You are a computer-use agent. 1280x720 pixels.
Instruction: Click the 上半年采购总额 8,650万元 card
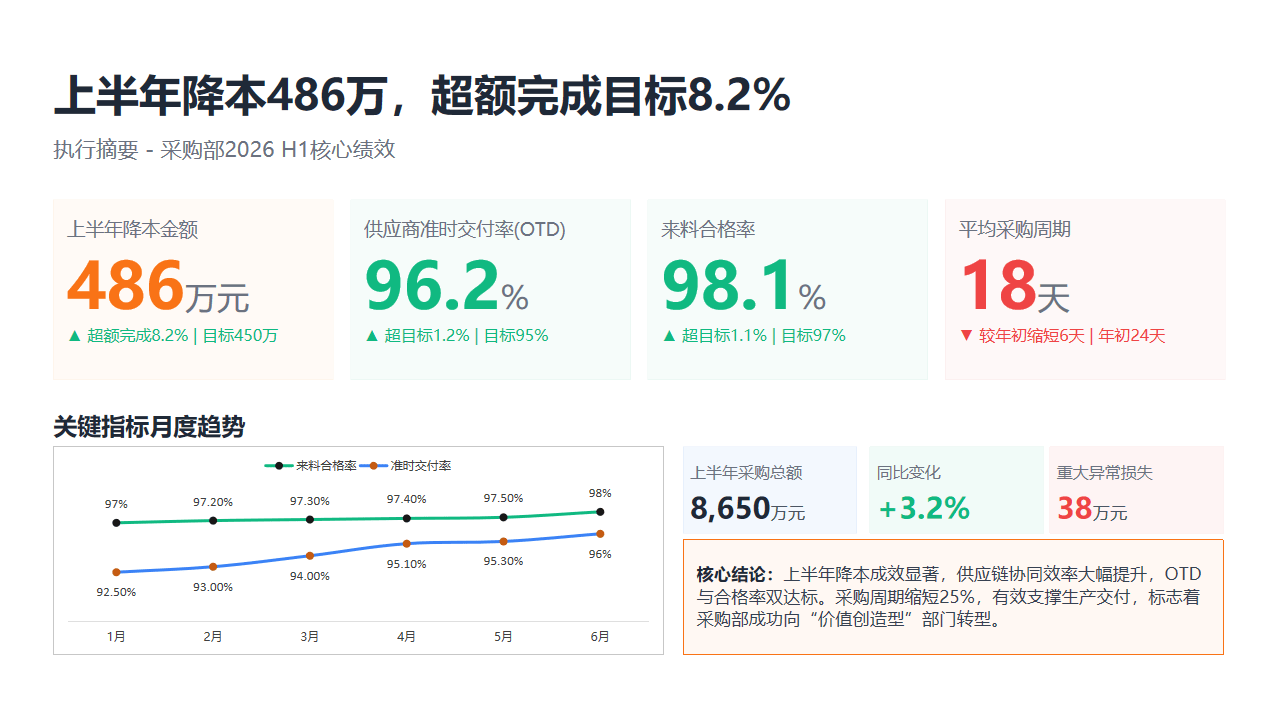coord(770,490)
